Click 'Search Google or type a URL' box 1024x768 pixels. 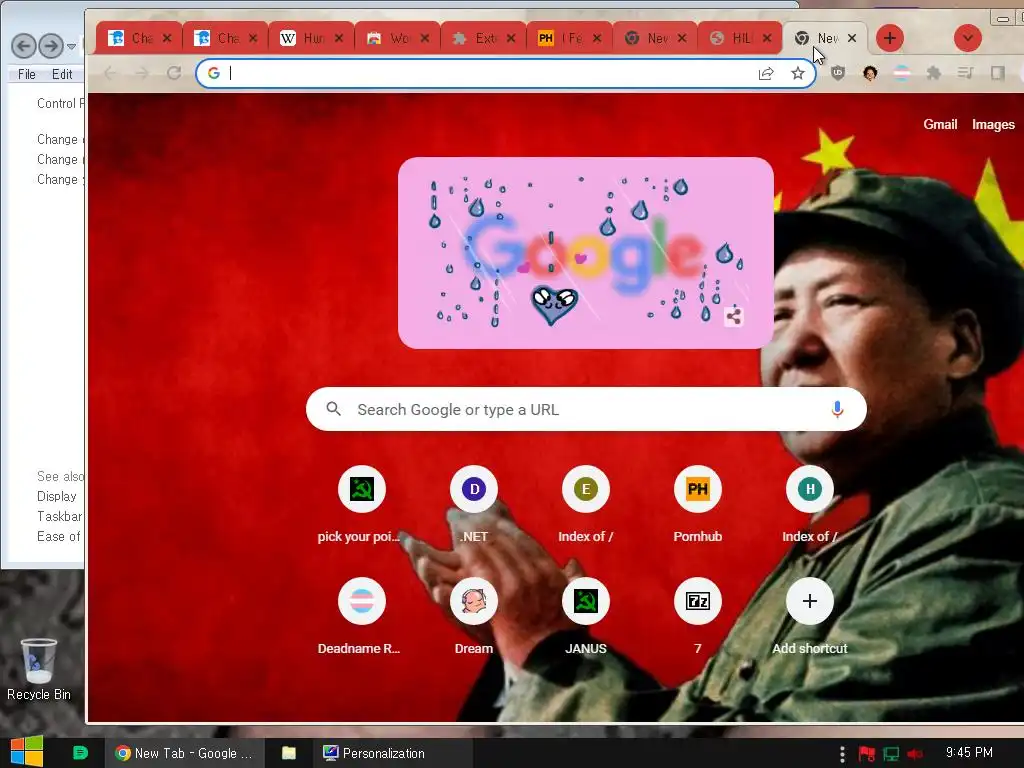tap(586, 409)
